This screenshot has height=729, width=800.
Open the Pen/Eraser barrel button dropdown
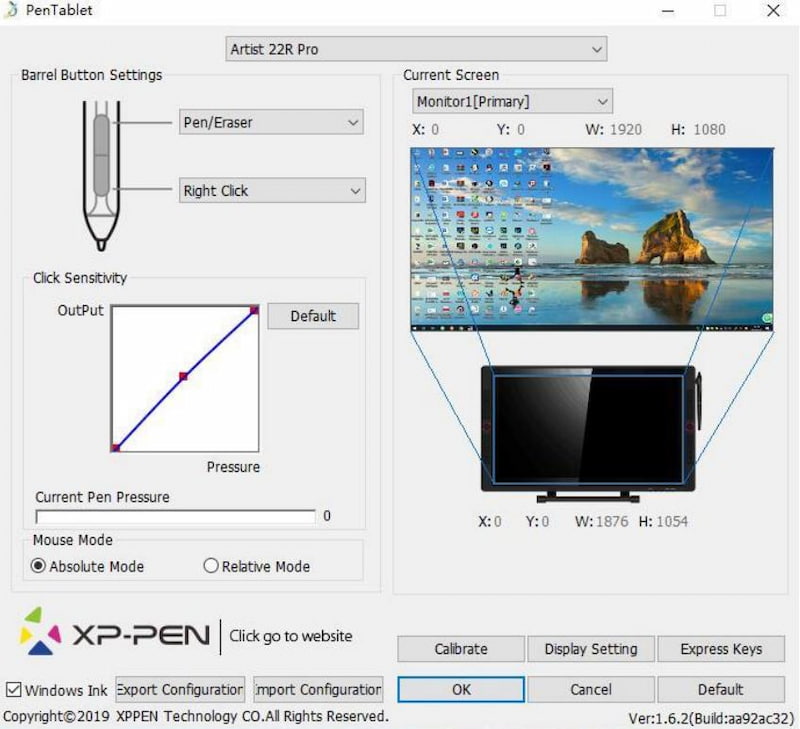271,122
